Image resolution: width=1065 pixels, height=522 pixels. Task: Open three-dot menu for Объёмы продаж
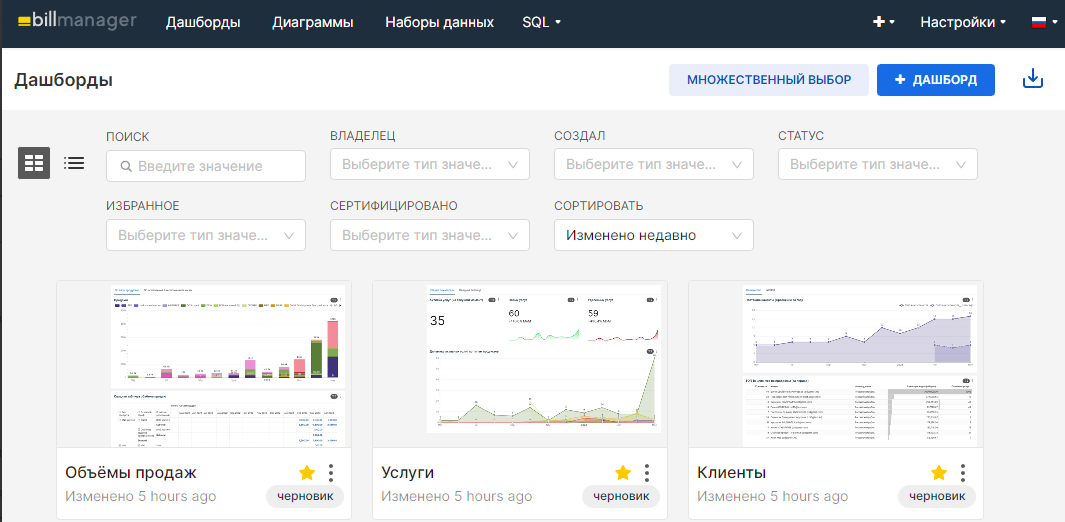331,472
